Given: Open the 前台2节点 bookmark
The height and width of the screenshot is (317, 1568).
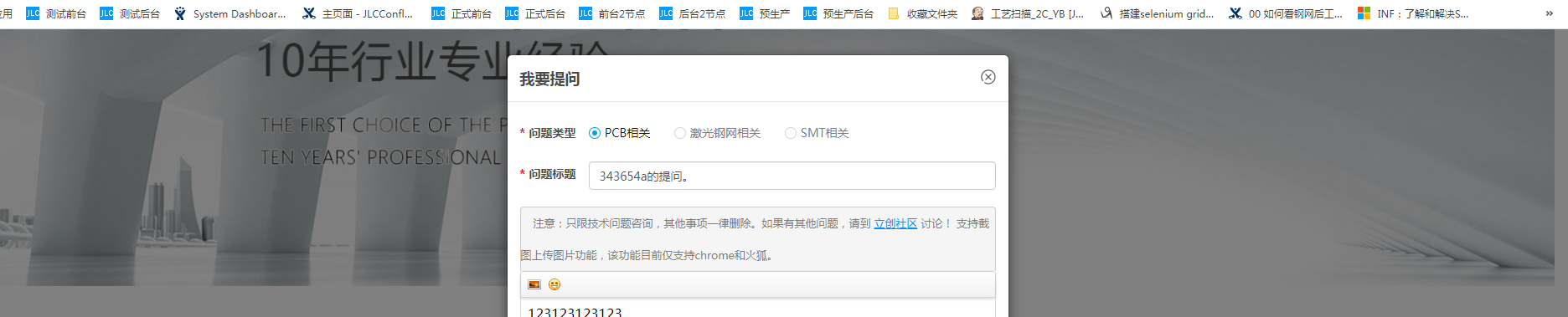Looking at the screenshot, I should click(612, 13).
